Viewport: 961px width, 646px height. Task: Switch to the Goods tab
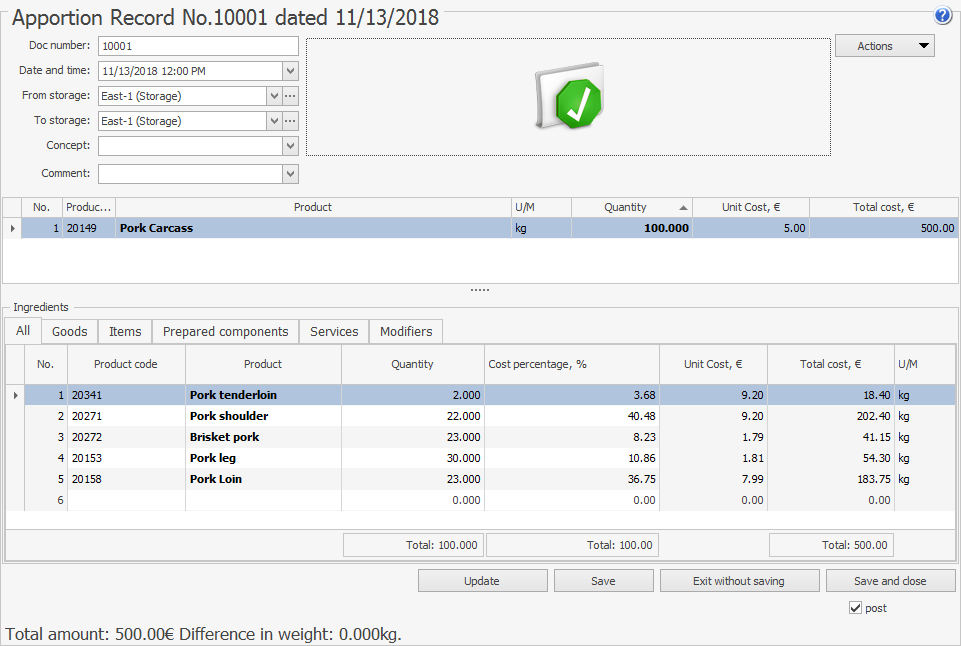(x=70, y=331)
